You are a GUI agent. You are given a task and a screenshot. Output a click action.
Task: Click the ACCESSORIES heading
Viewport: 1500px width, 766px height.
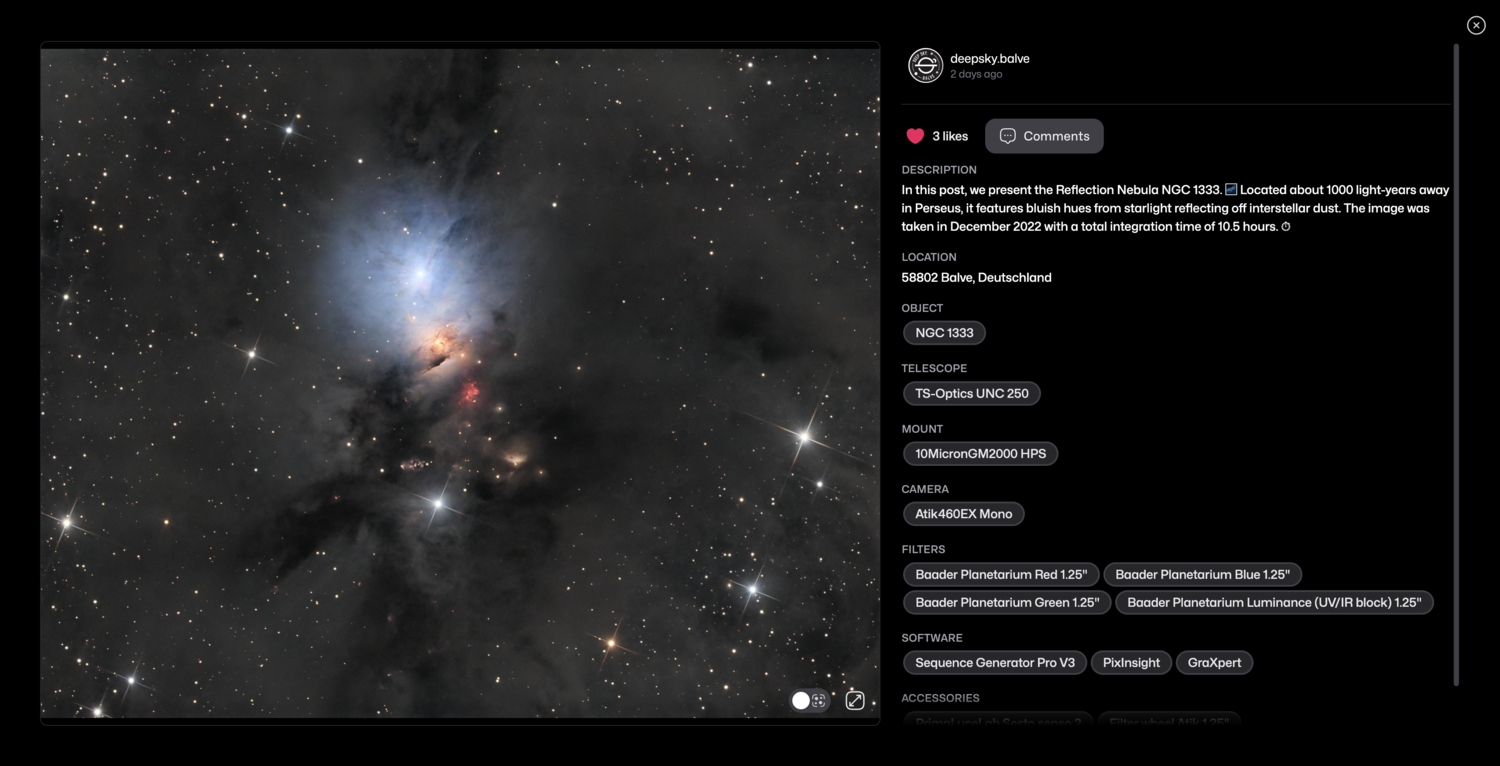click(940, 698)
